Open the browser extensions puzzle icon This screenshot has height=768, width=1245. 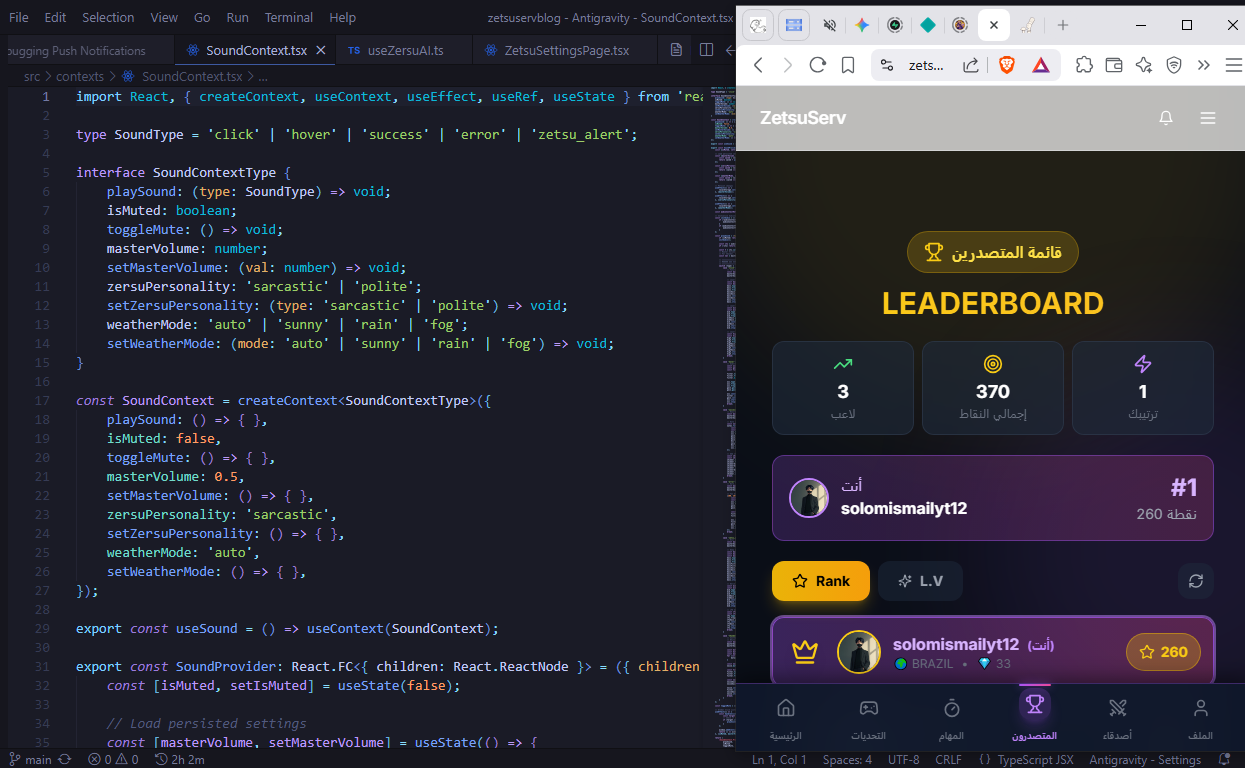(1084, 65)
